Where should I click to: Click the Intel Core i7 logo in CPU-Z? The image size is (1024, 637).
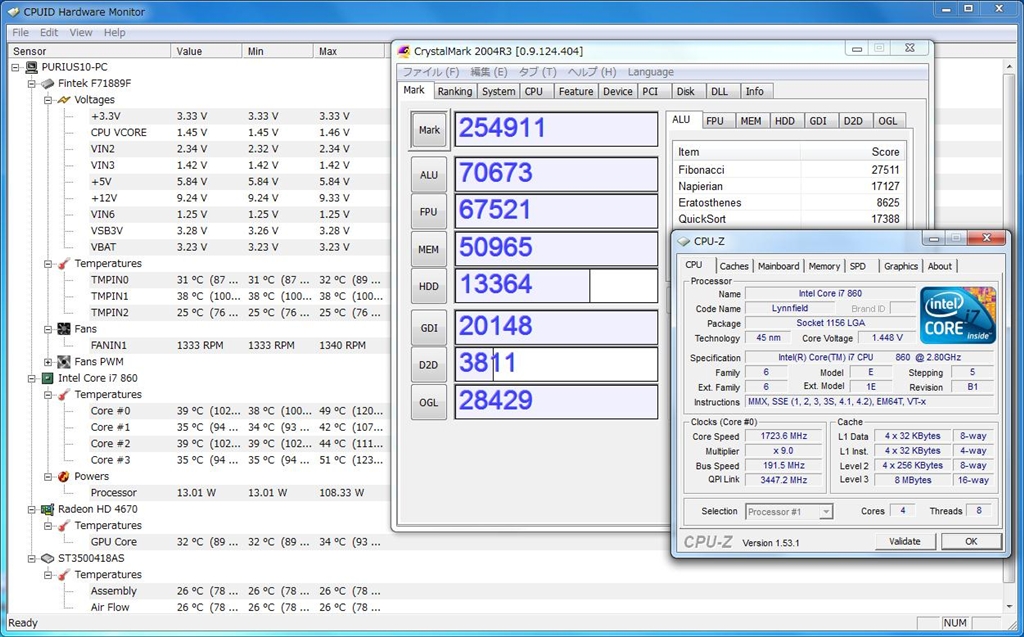[957, 315]
